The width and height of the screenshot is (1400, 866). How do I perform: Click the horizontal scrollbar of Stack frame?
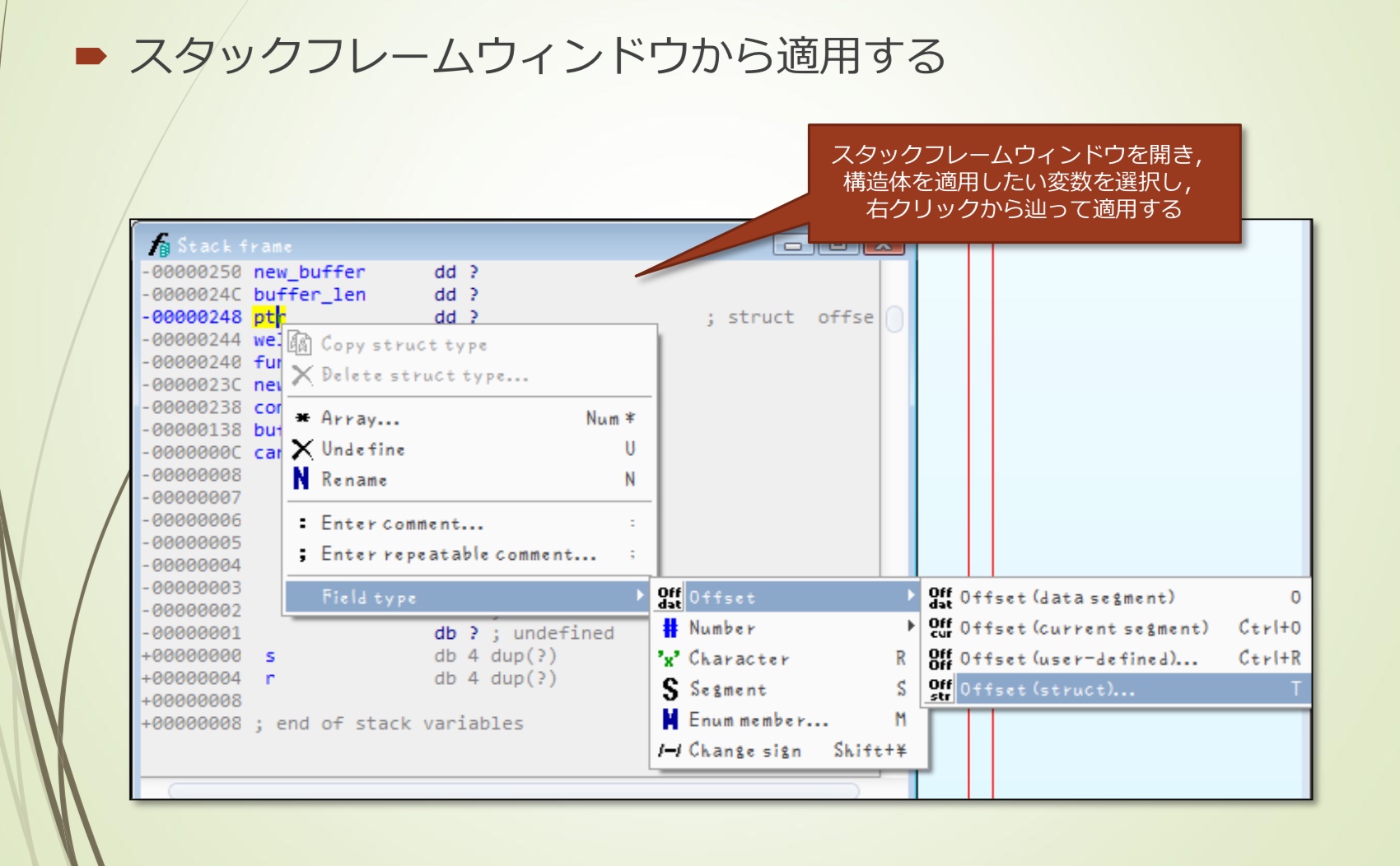[514, 790]
